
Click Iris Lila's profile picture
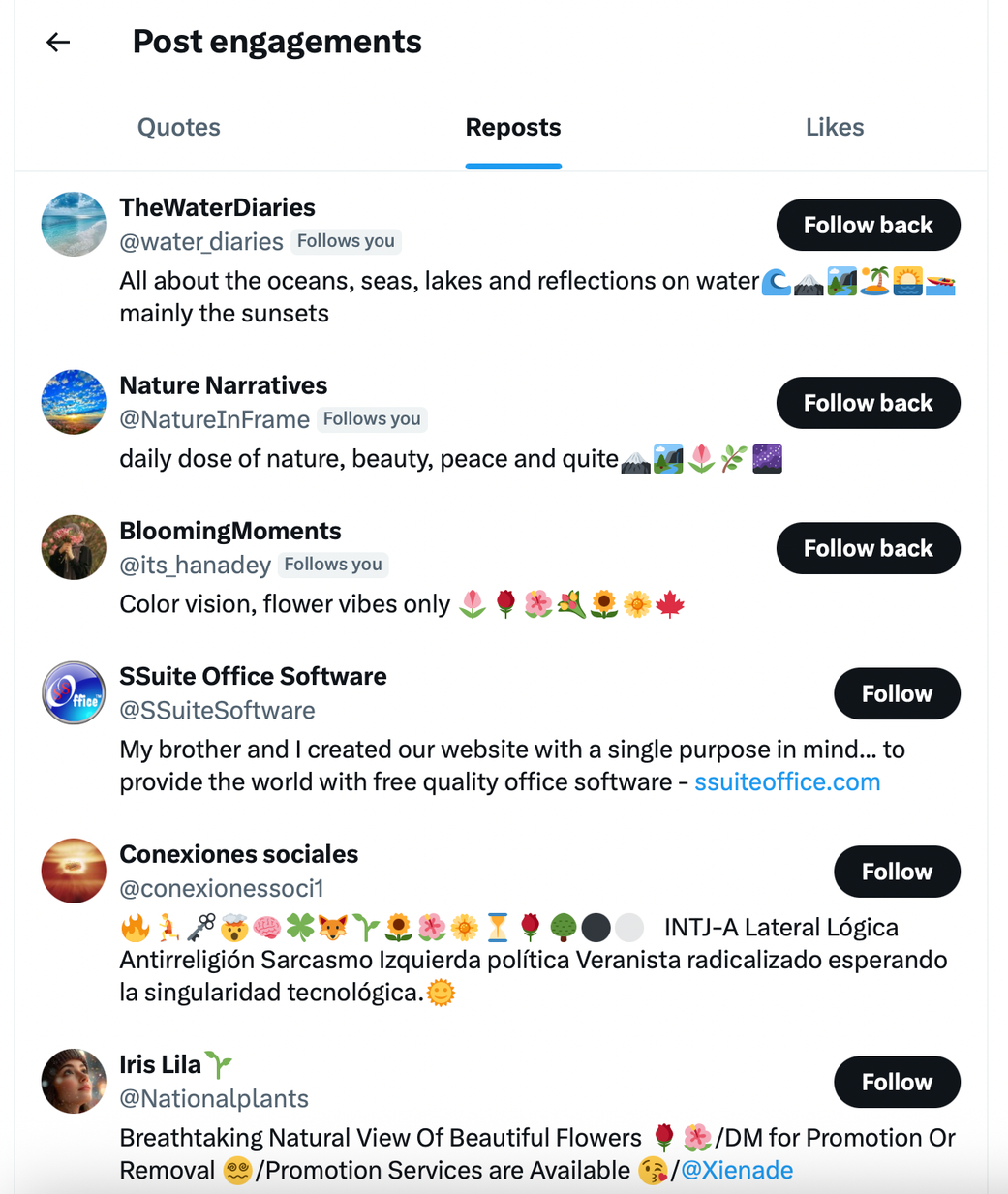coord(73,1081)
